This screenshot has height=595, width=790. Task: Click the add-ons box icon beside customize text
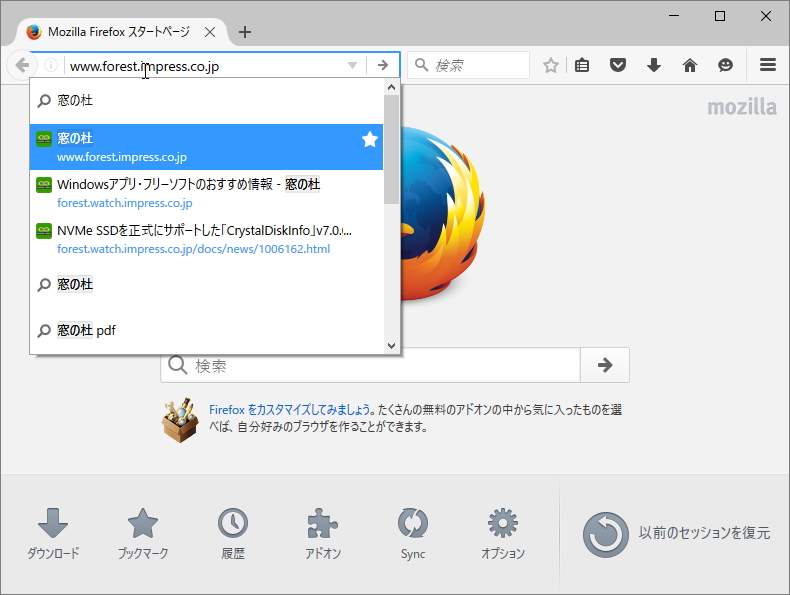point(180,420)
